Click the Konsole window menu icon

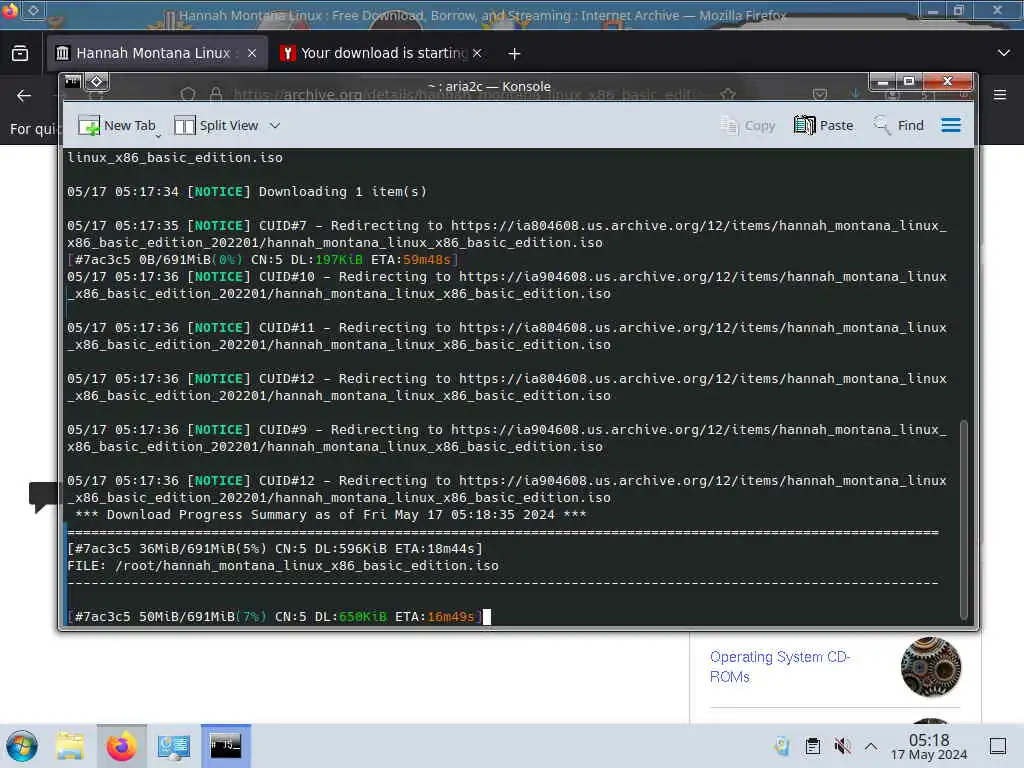(72, 82)
